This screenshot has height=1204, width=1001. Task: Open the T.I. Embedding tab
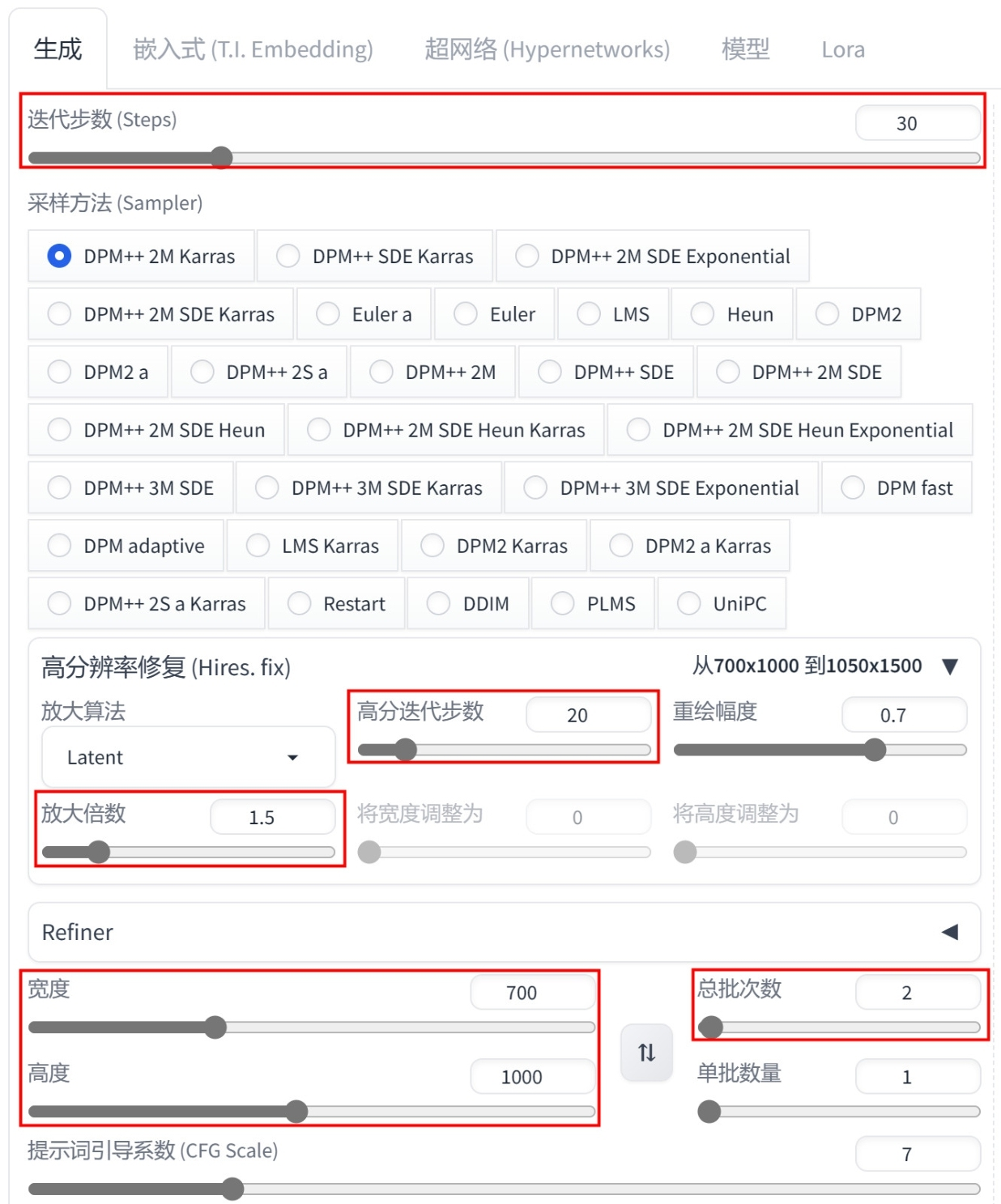[253, 49]
